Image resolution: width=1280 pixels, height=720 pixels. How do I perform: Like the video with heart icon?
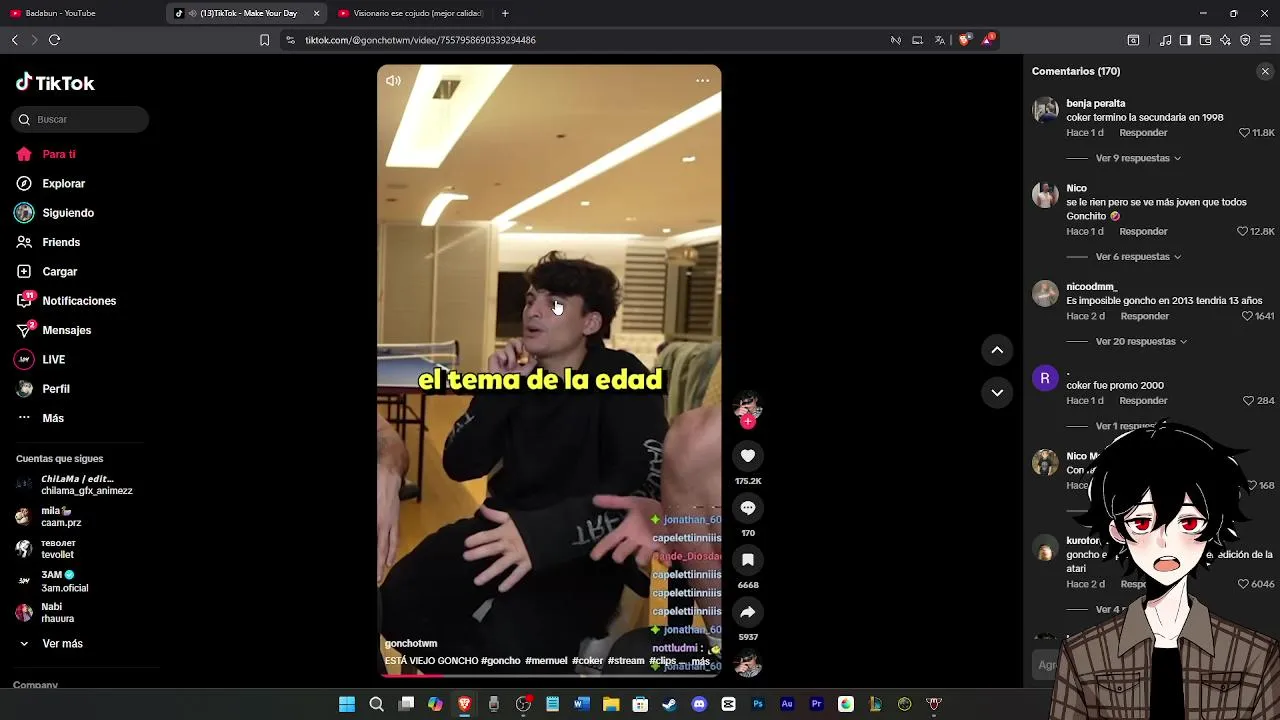(x=748, y=456)
